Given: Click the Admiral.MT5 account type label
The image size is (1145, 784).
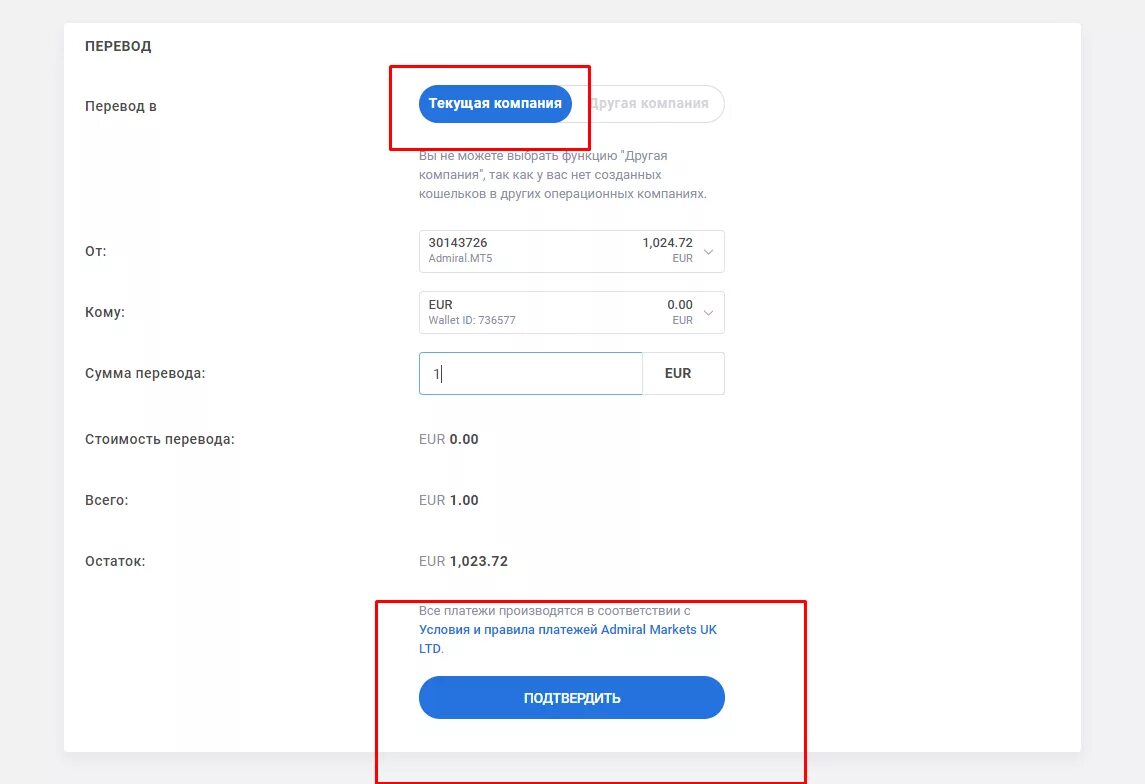Looking at the screenshot, I should [460, 259].
